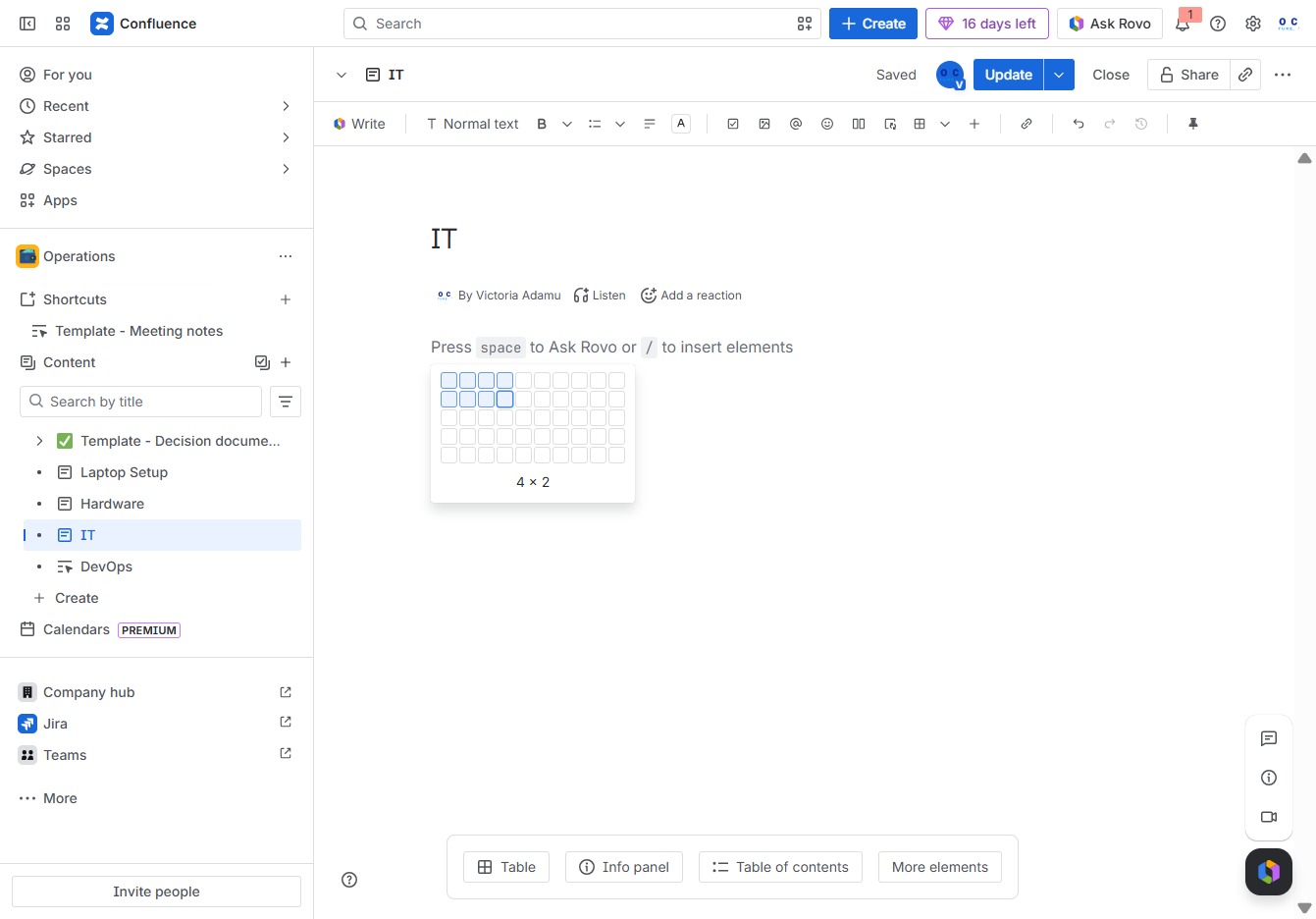Open table size dropdown arrow
The width and height of the screenshot is (1316, 919).
point(945,124)
